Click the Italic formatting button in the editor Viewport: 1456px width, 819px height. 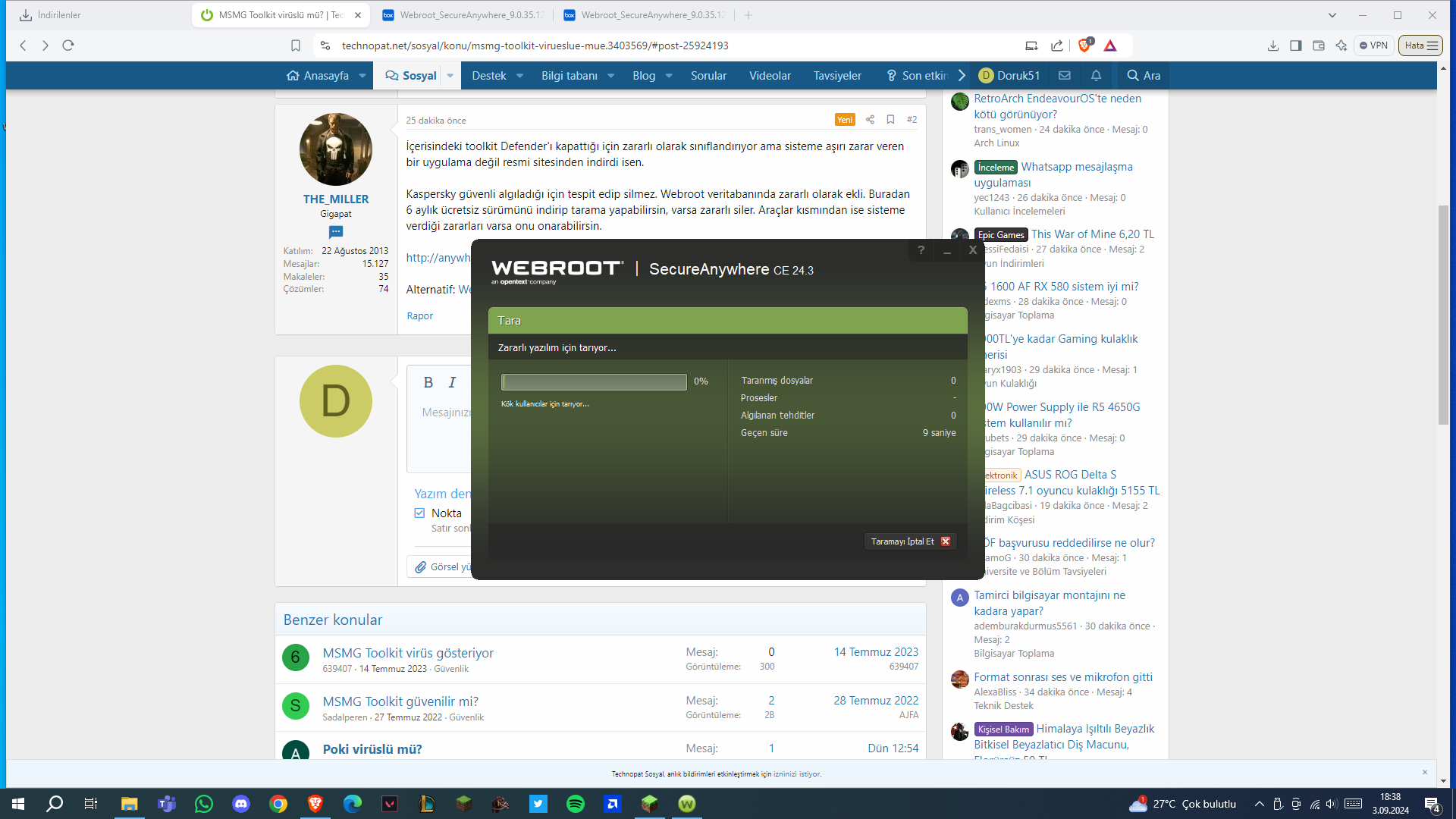[452, 383]
